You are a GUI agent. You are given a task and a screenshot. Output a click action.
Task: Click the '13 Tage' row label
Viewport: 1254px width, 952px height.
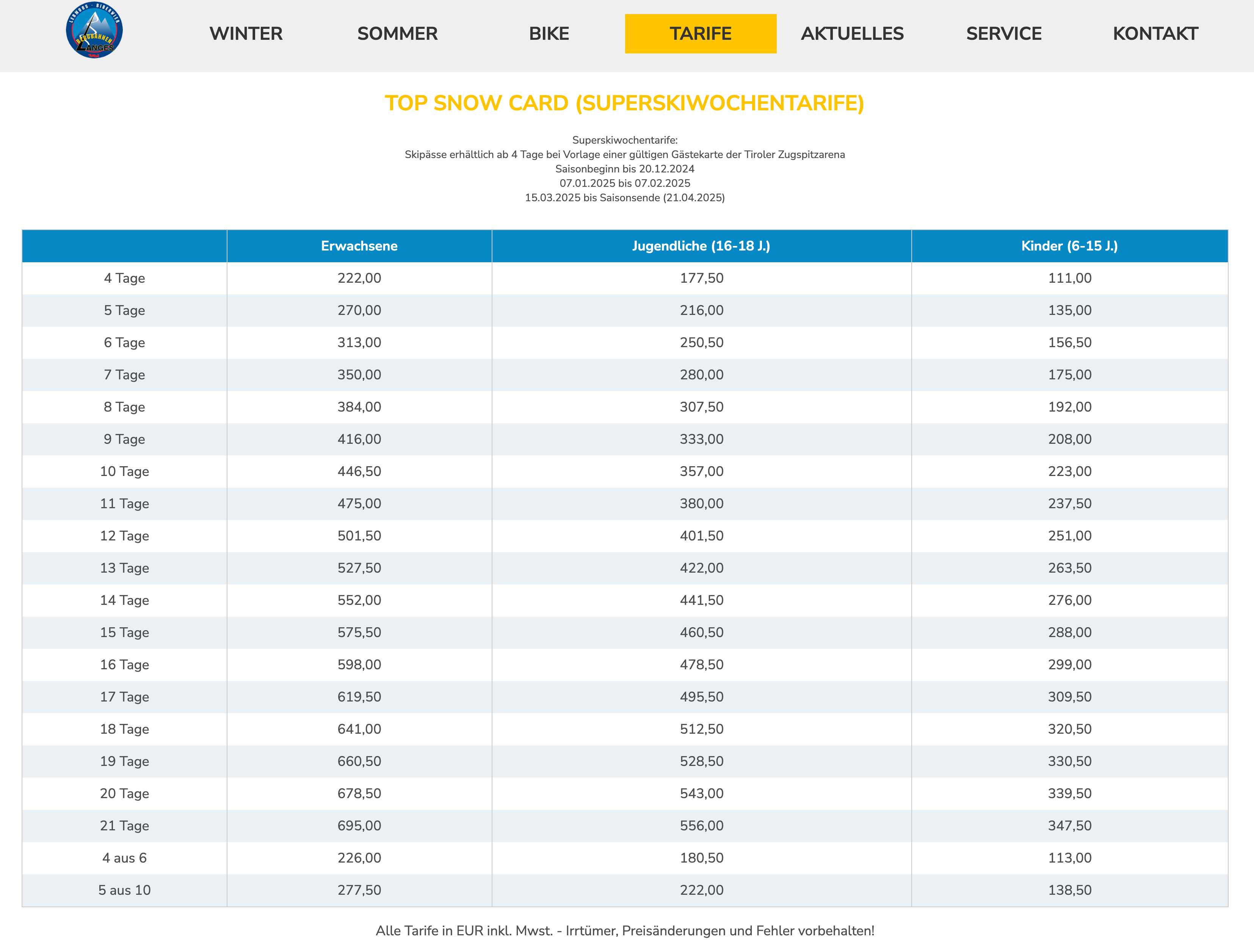[x=124, y=568]
